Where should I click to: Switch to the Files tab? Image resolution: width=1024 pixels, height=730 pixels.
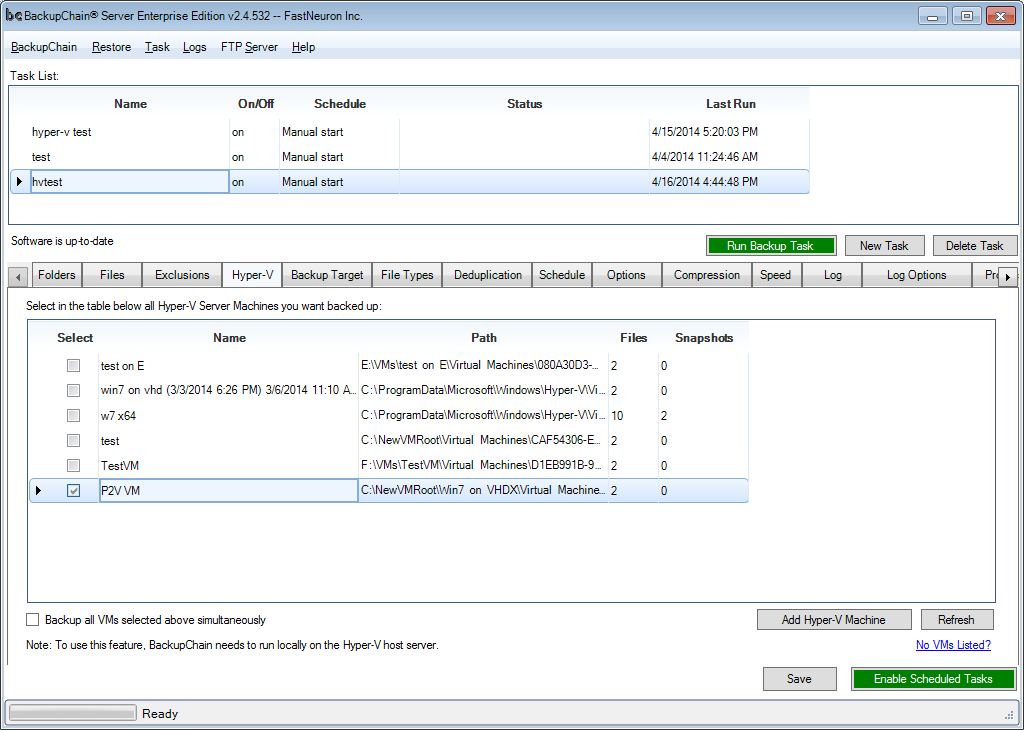(x=112, y=275)
